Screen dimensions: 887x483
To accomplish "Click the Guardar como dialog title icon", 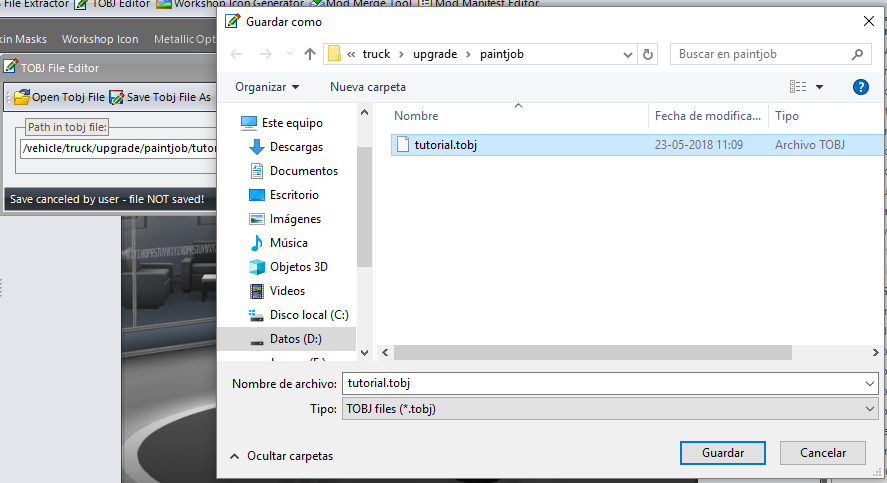I will [232, 21].
